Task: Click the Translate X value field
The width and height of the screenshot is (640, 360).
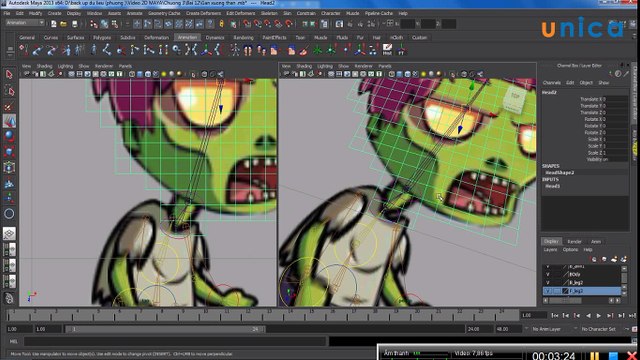Action: [616, 99]
